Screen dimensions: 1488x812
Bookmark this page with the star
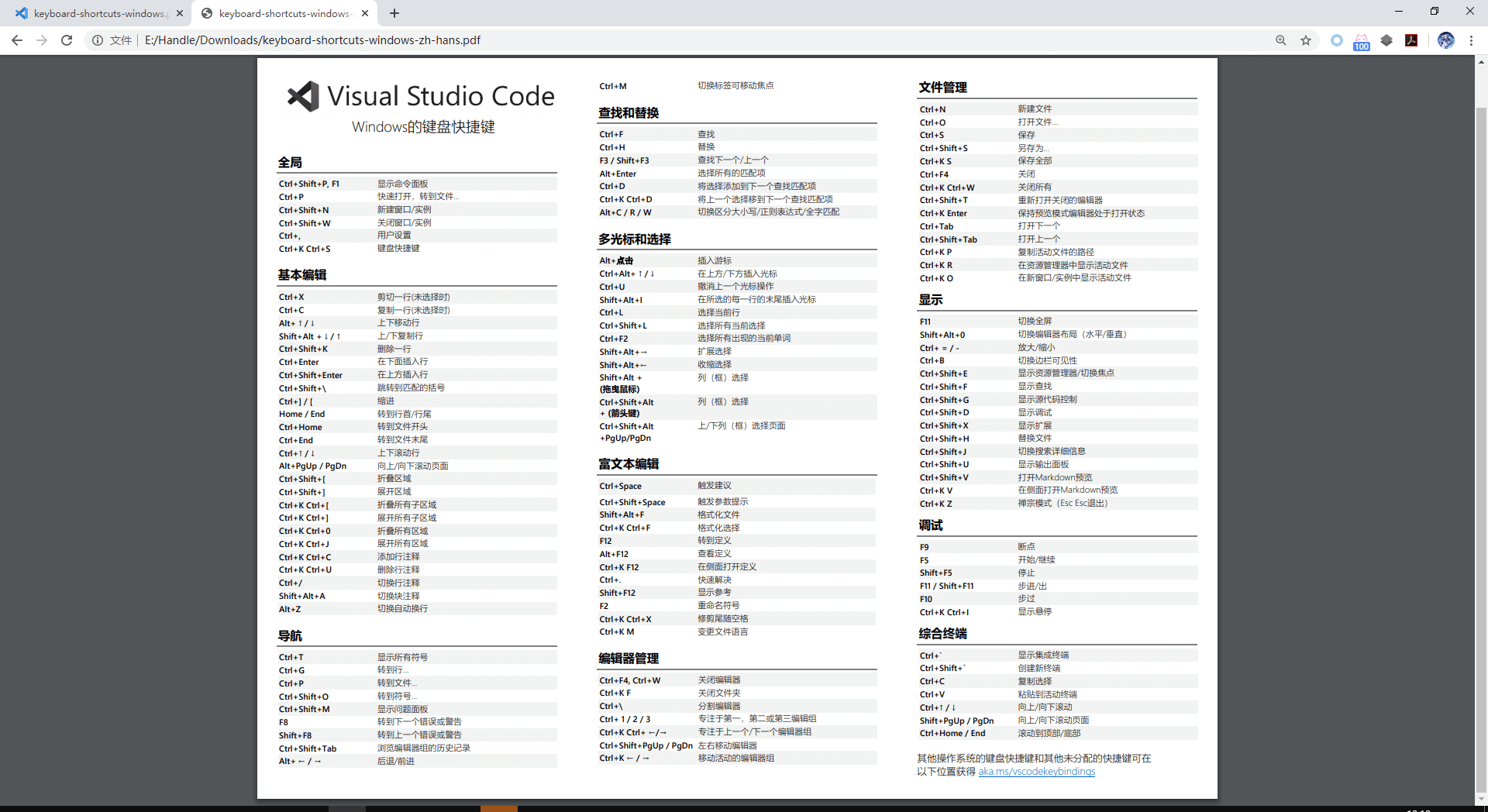[x=1306, y=40]
